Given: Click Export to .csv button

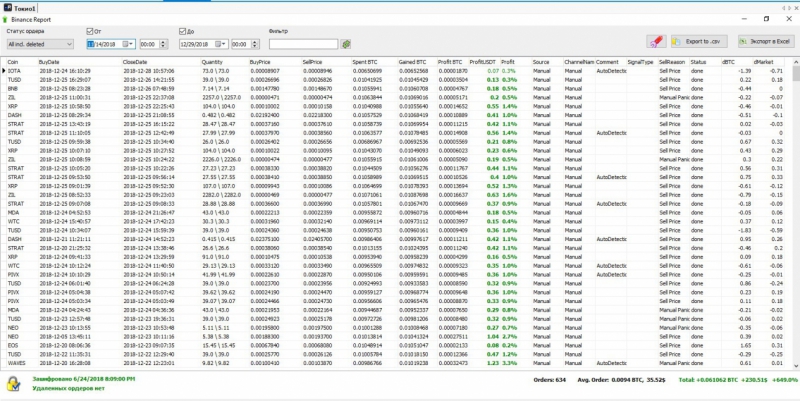Looking at the screenshot, I should pyautogui.click(x=699, y=41).
